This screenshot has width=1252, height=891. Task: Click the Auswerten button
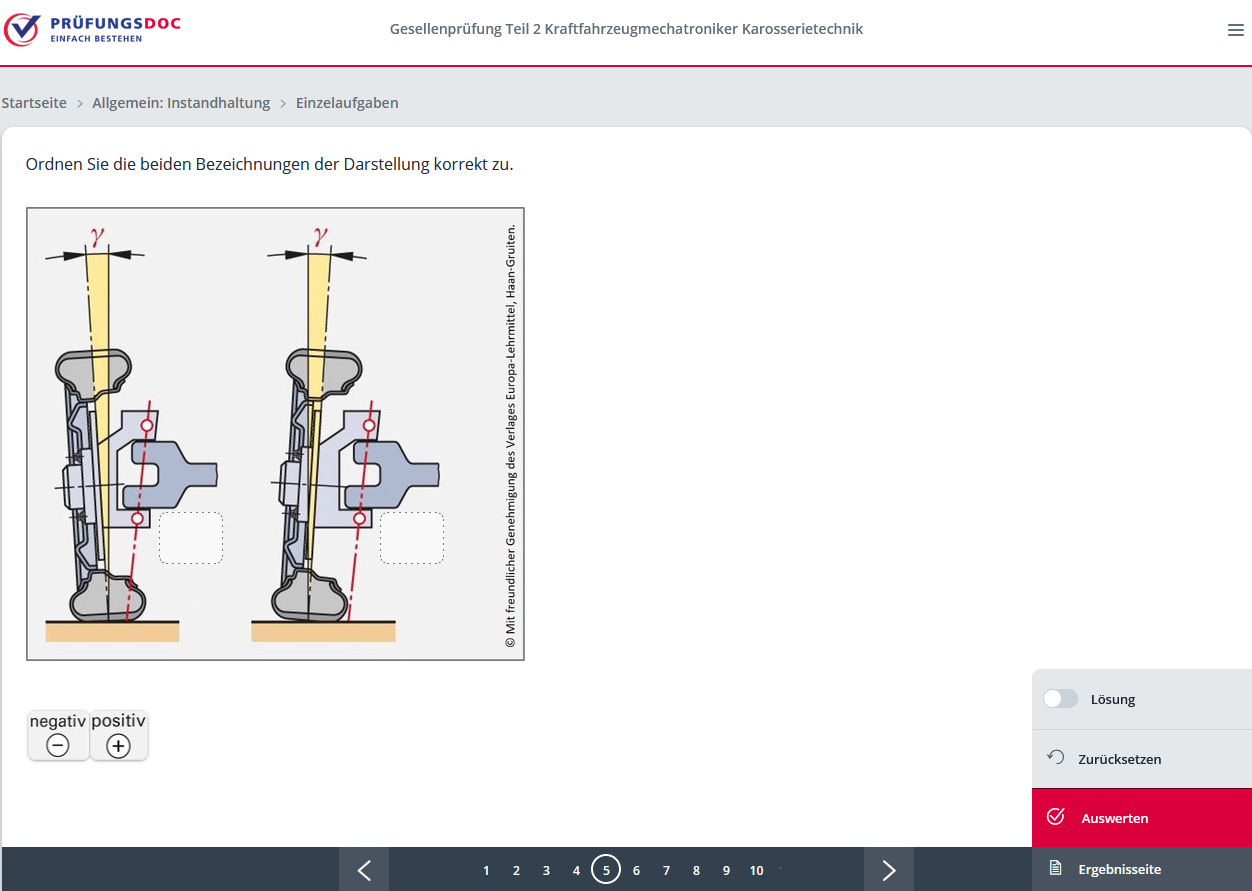[x=1140, y=818]
